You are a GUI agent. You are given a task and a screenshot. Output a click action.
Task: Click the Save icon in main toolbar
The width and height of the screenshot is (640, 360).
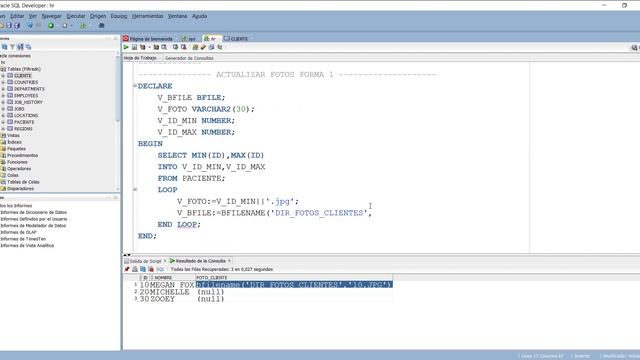coord(9,25)
